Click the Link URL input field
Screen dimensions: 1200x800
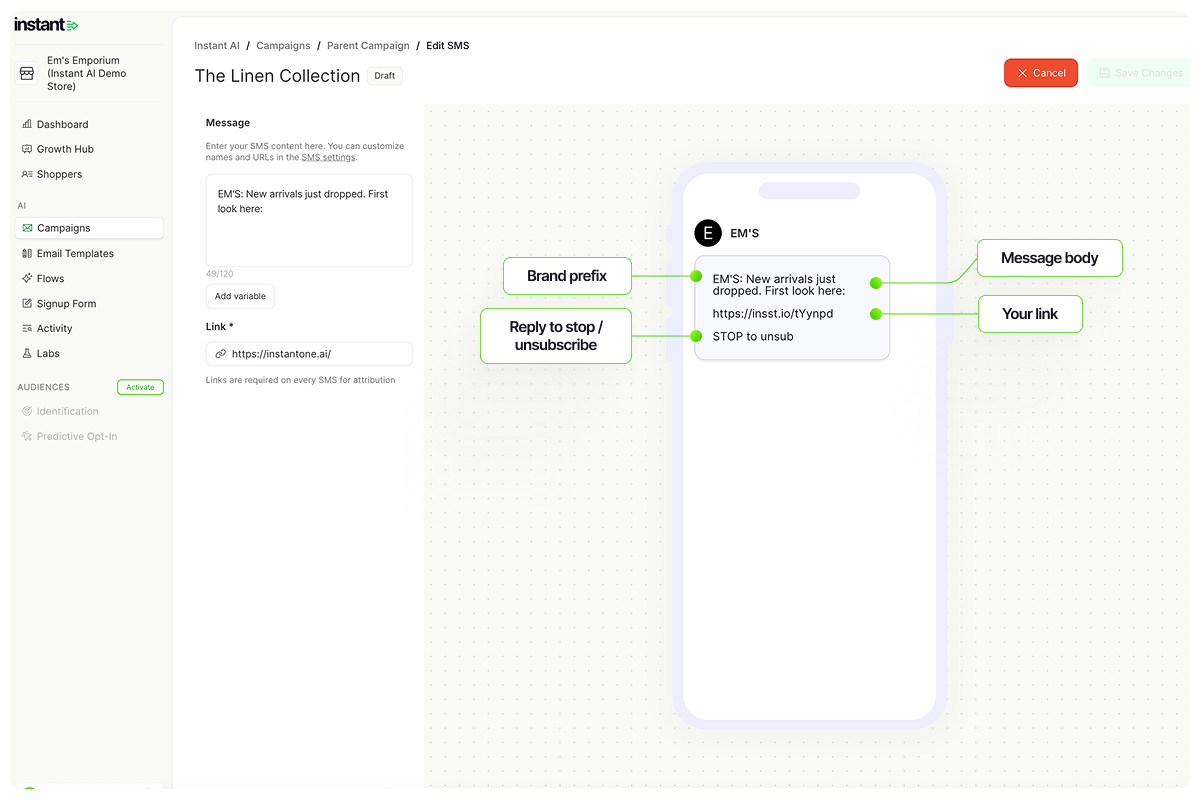click(309, 354)
